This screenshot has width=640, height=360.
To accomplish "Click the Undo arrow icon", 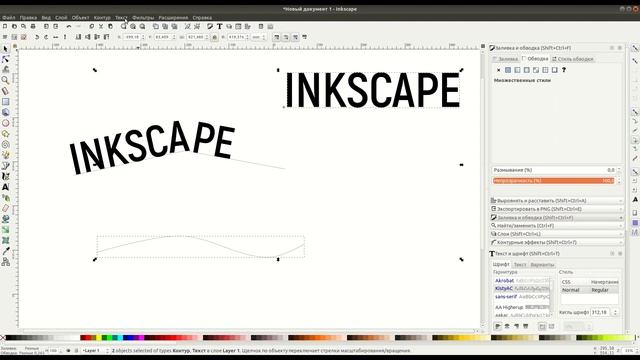I will (x=69, y=27).
